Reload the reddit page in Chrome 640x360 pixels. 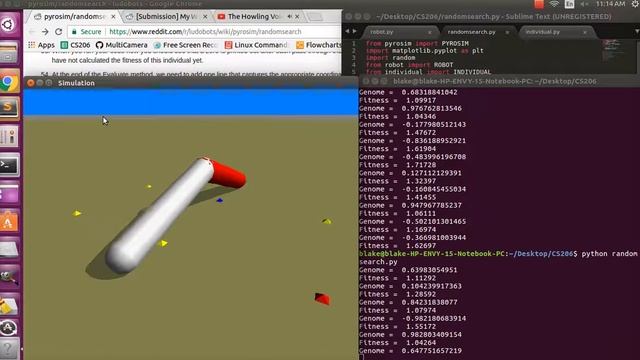point(58,31)
